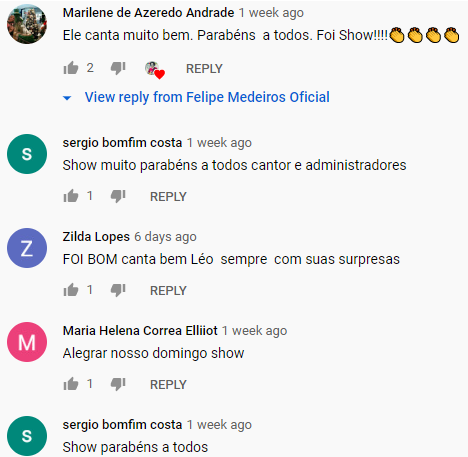Expand the reply arrow for Felipe Medeiros Oficial

(67, 98)
